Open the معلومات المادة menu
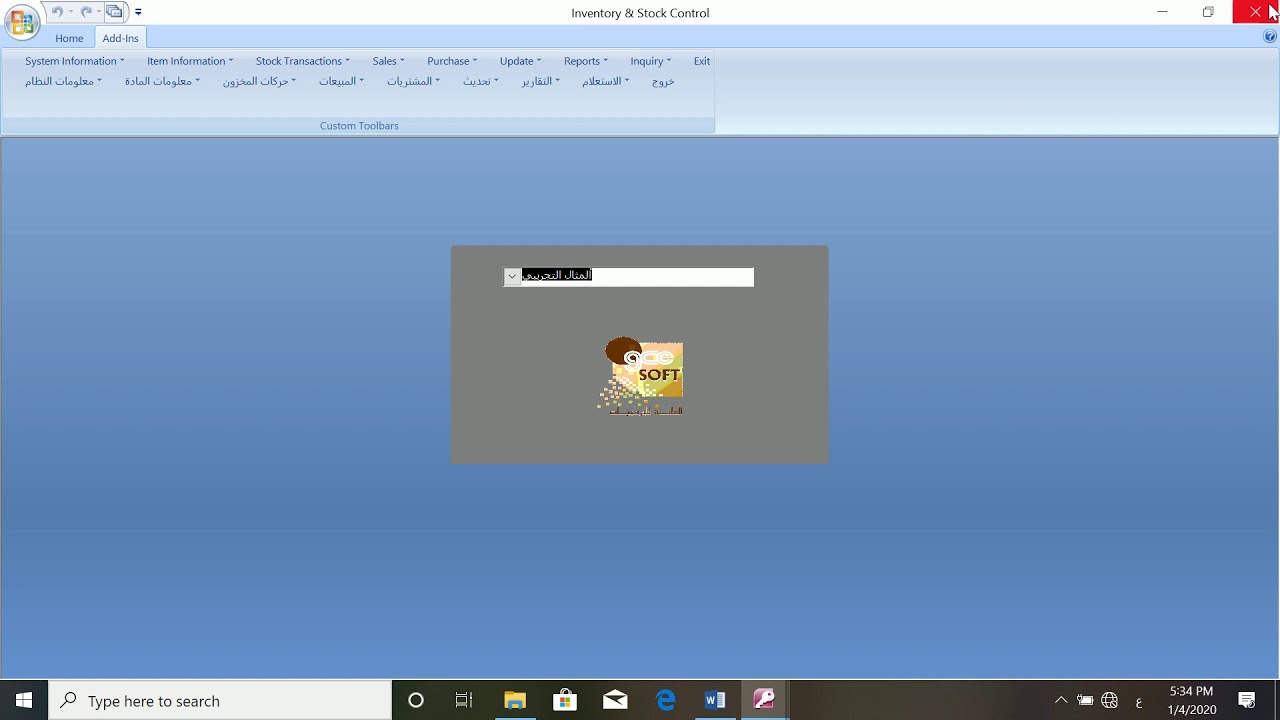Image resolution: width=1280 pixels, height=720 pixels. 163,81
